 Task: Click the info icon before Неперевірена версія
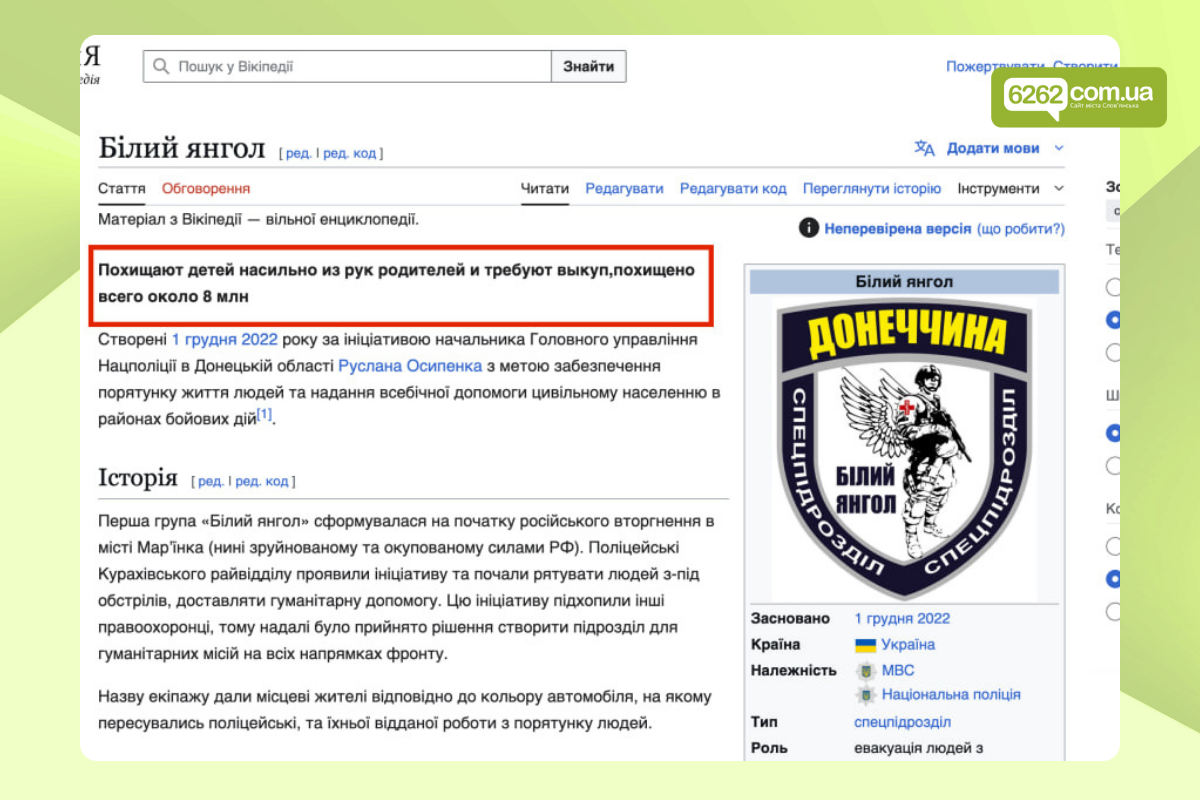(x=809, y=228)
